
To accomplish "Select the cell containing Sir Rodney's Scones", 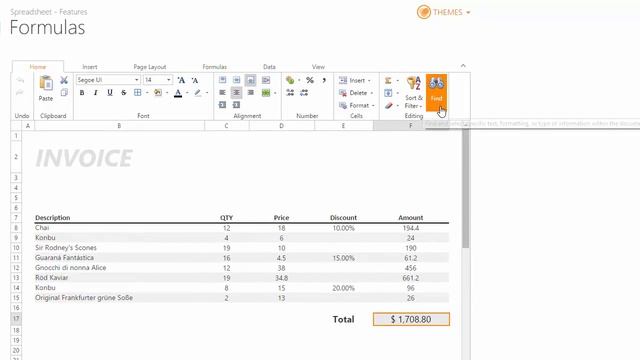I will pos(119,248).
